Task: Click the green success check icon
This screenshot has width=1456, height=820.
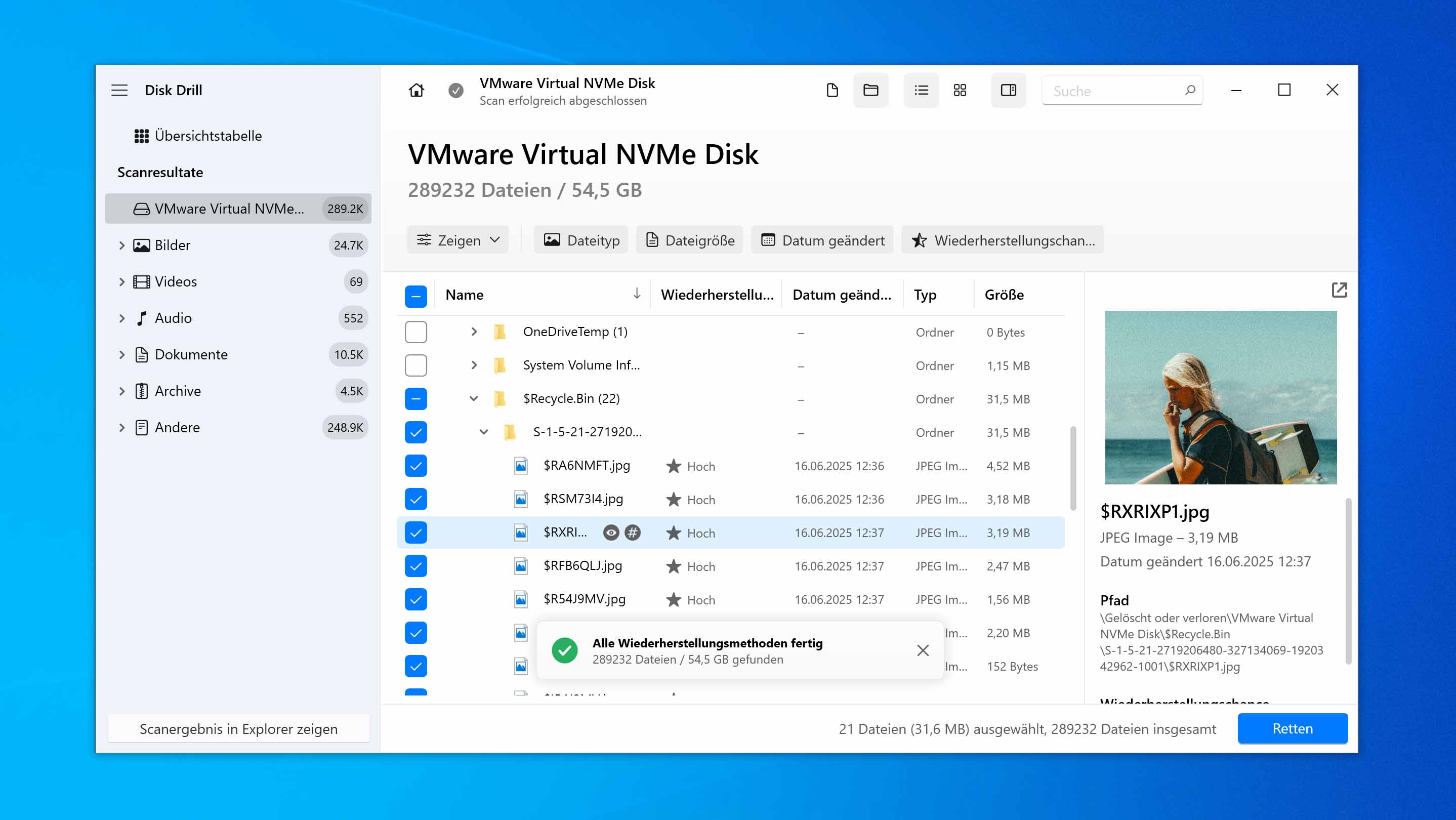Action: [x=564, y=650]
